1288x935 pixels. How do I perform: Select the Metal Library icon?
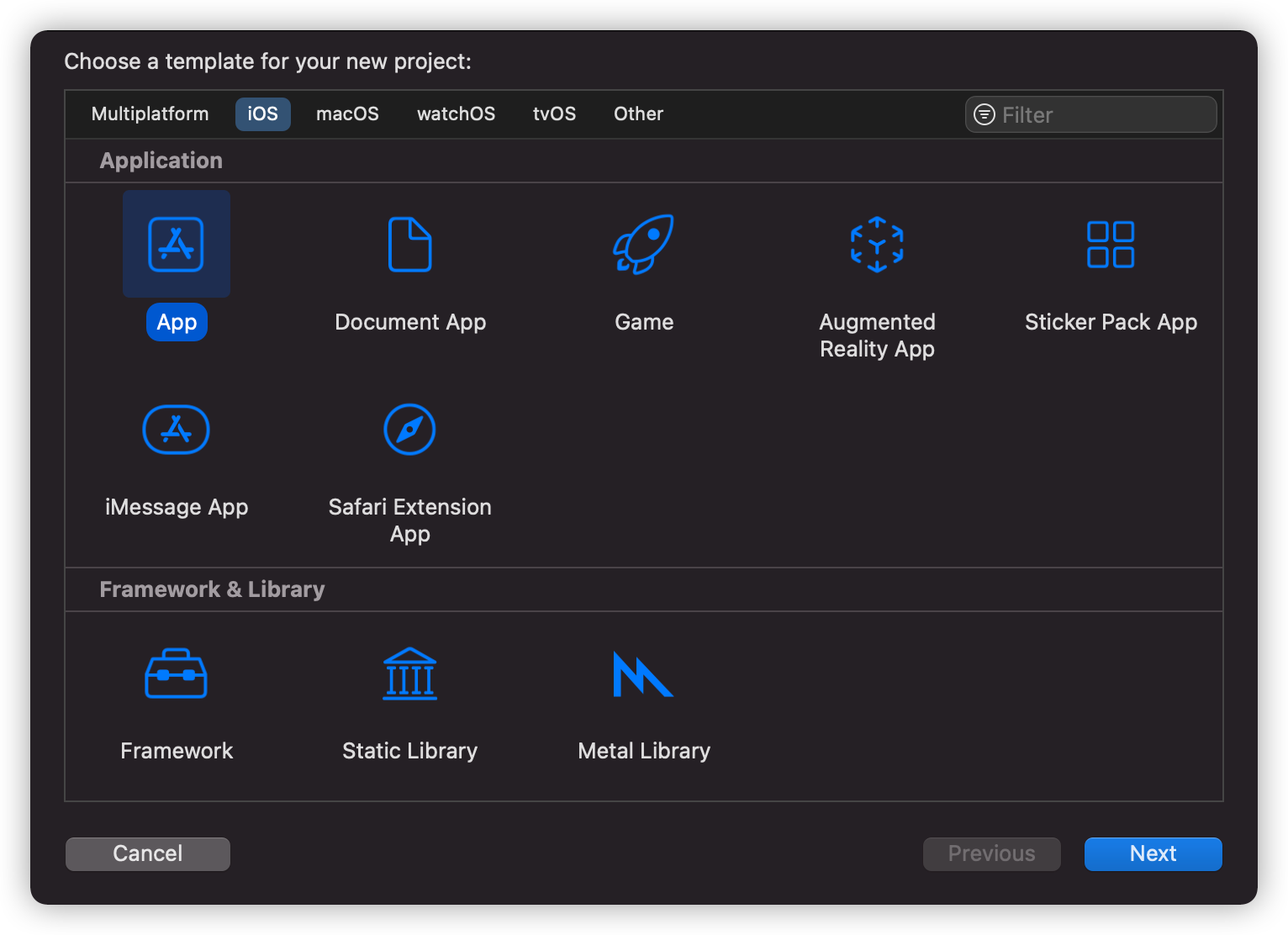pos(643,674)
